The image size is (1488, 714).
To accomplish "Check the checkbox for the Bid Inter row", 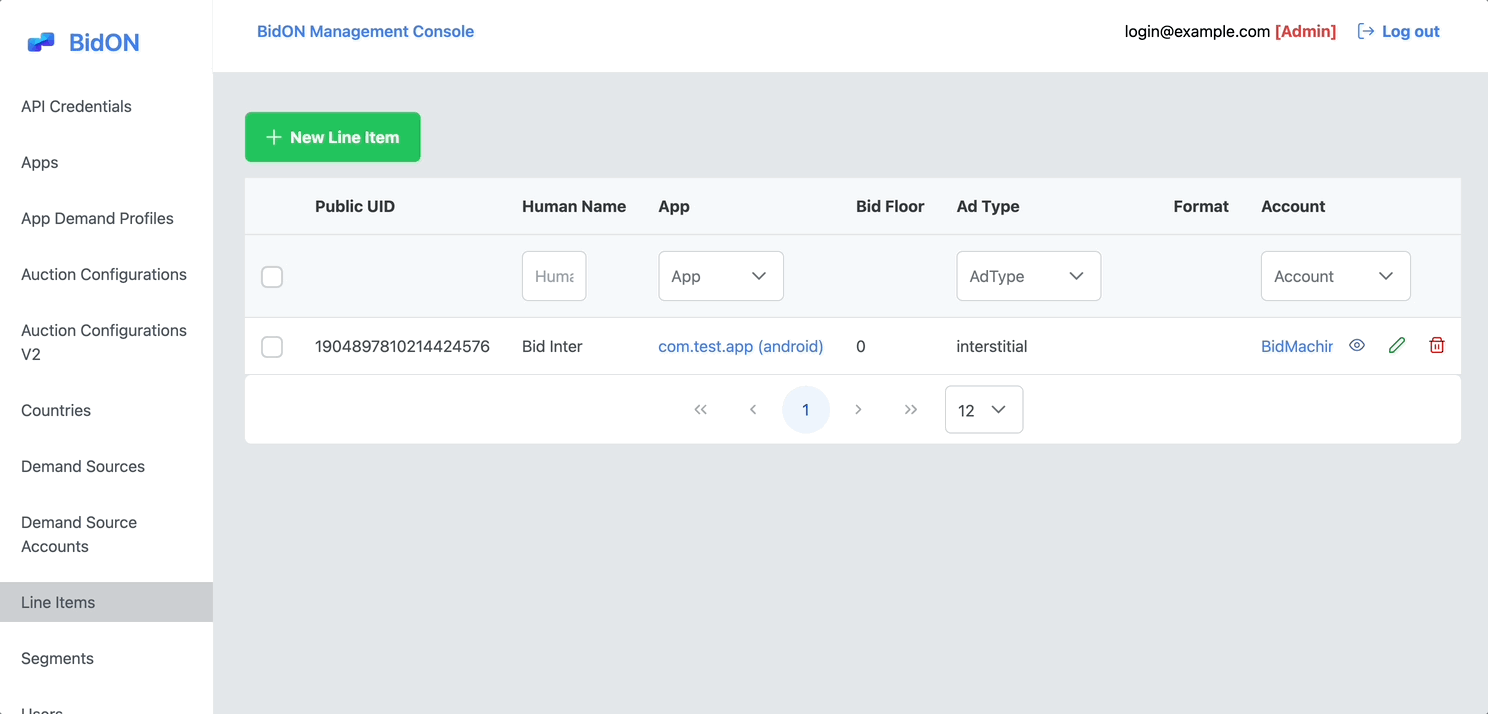I will [271, 347].
